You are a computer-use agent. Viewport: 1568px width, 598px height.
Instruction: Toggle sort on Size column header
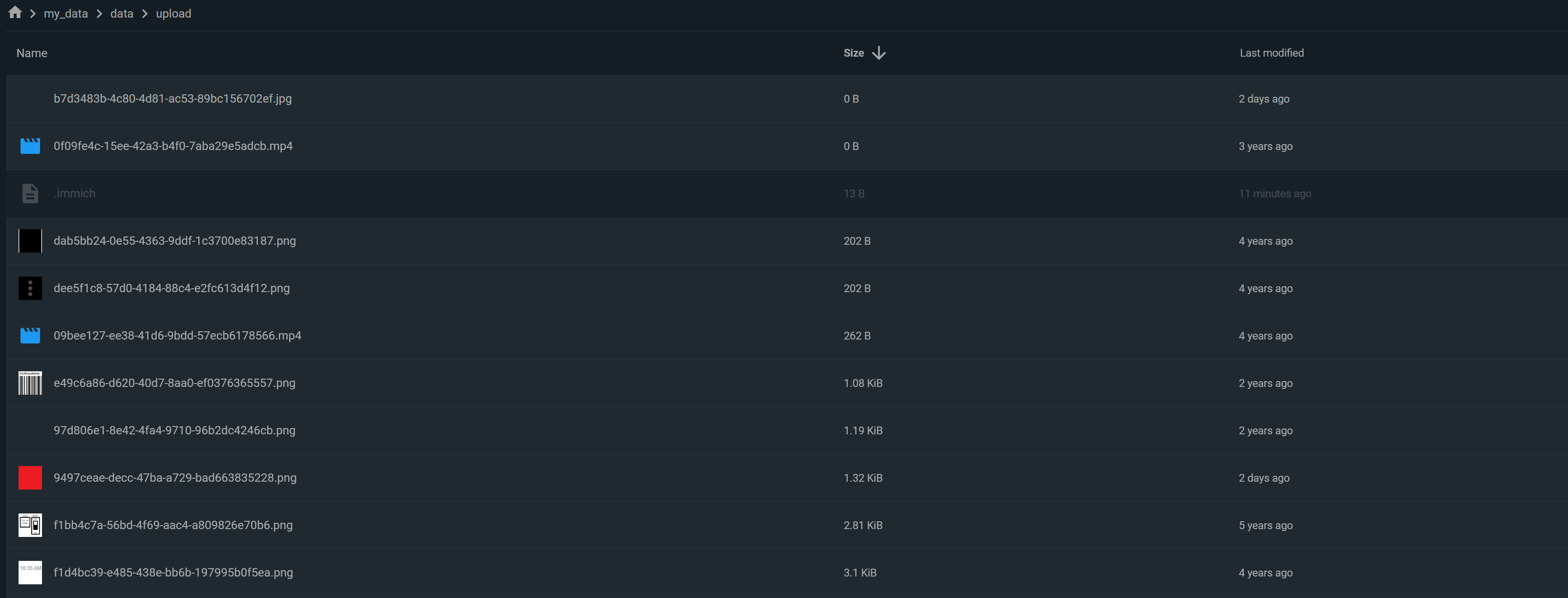point(854,53)
